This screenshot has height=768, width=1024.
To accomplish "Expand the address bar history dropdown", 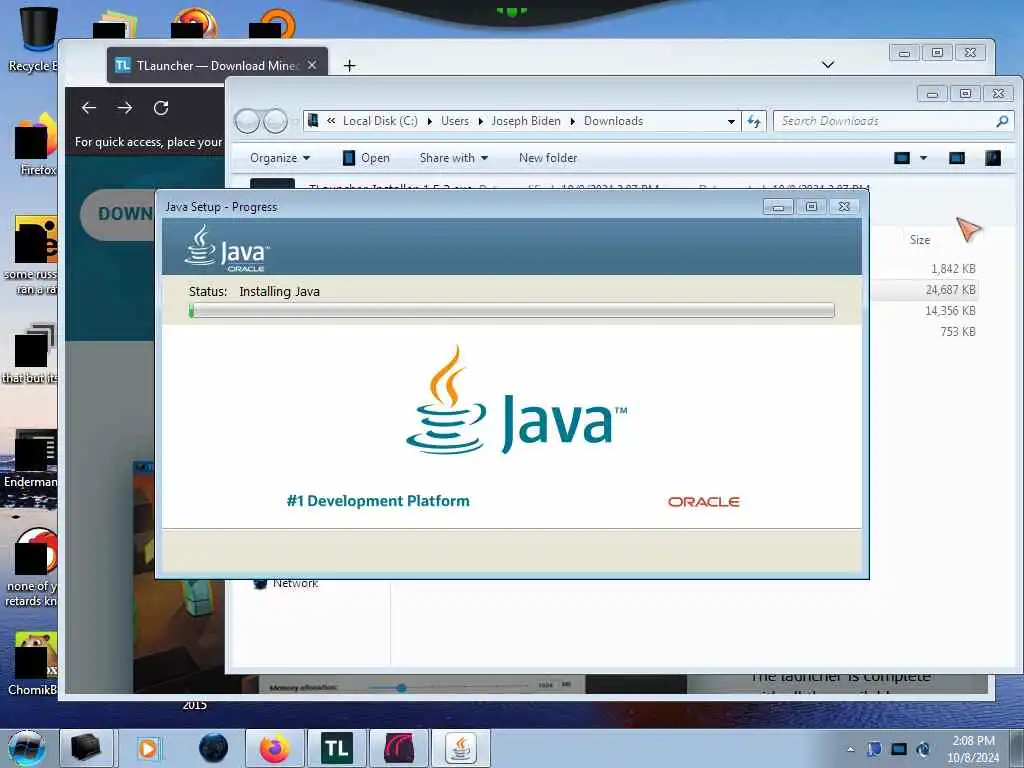I will pos(731,121).
